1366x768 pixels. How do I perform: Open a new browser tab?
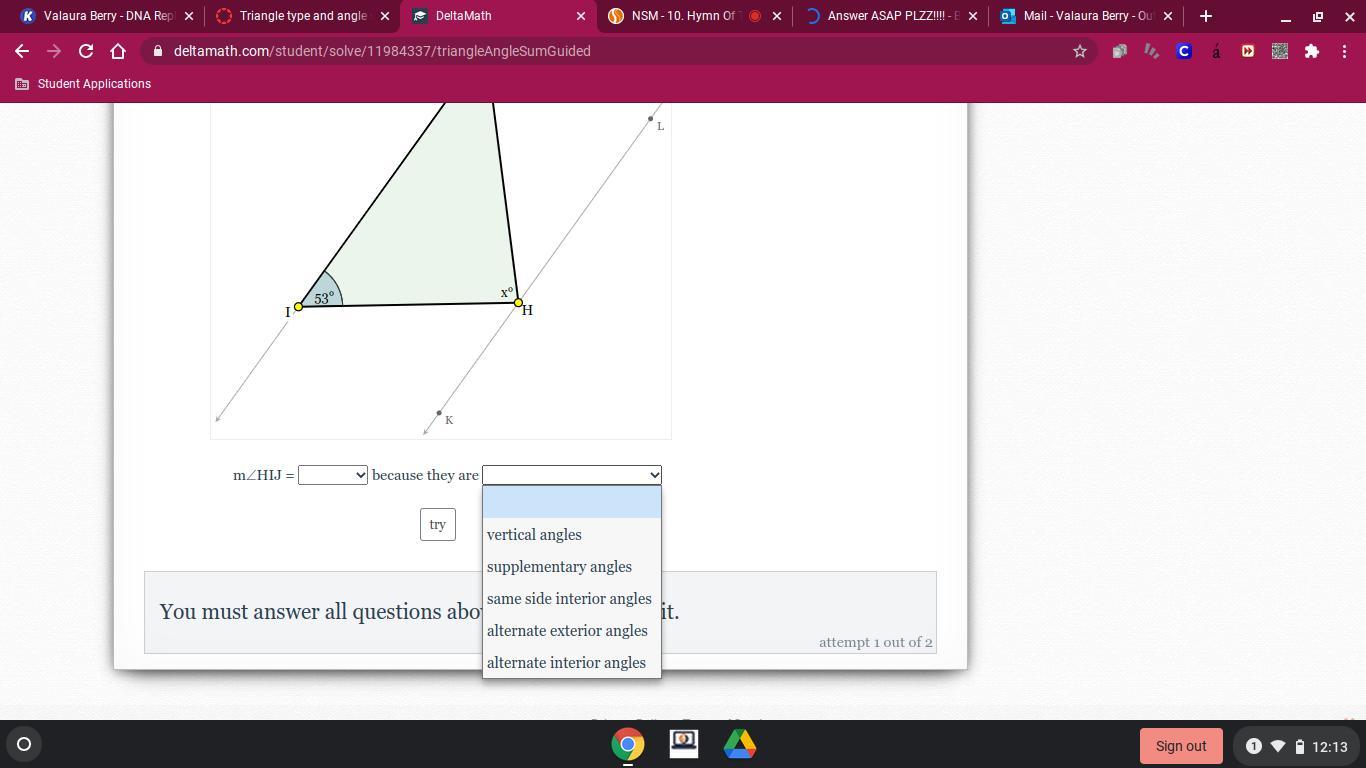pos(1205,16)
